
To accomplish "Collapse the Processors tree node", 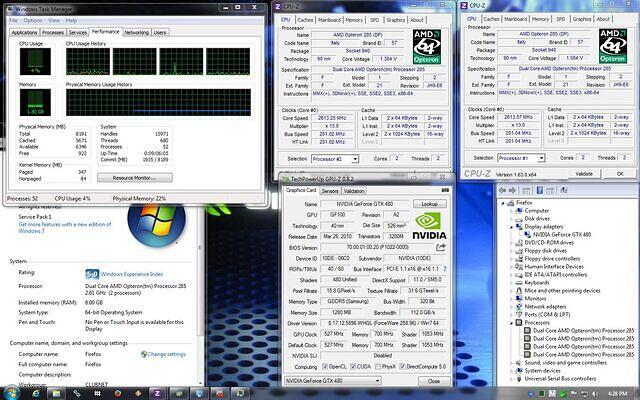I will click(x=512, y=323).
